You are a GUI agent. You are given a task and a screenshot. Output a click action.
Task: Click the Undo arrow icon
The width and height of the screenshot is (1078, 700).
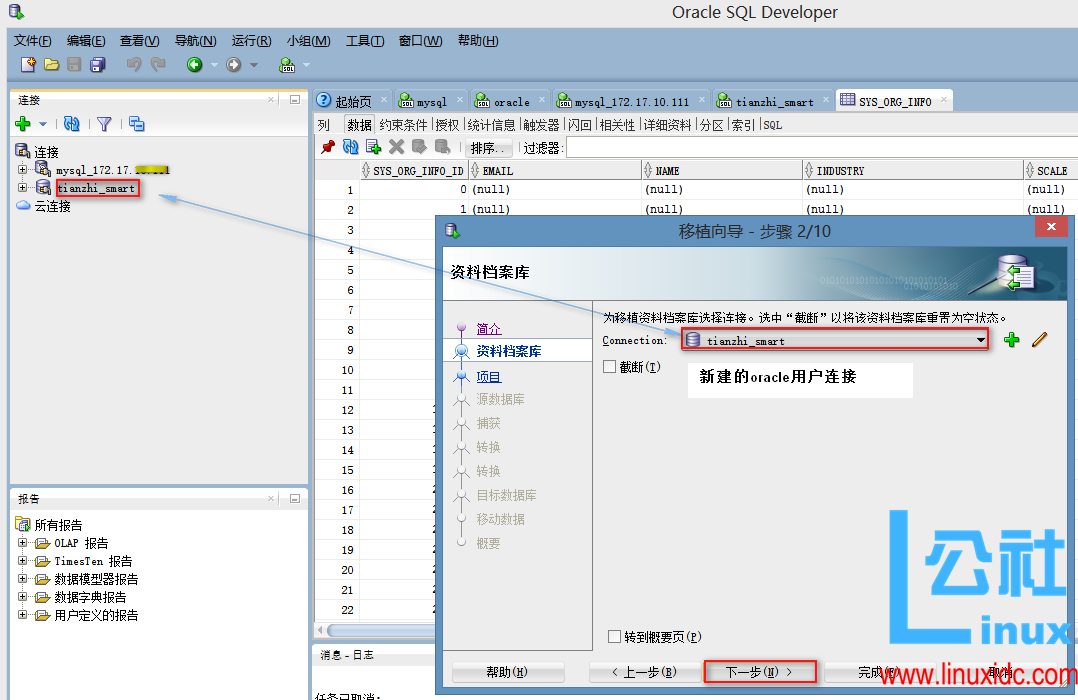pyautogui.click(x=134, y=65)
